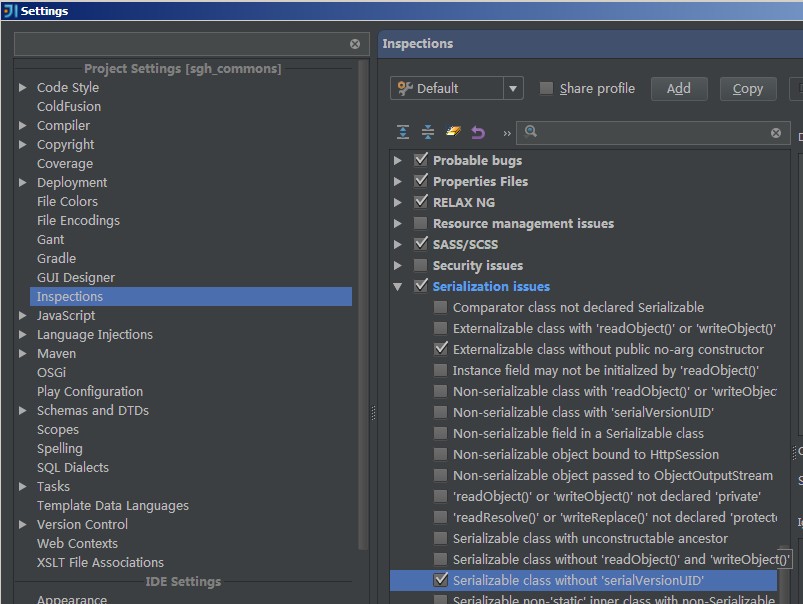Click in the inspections filter box
The image size is (803, 604).
pos(653,133)
